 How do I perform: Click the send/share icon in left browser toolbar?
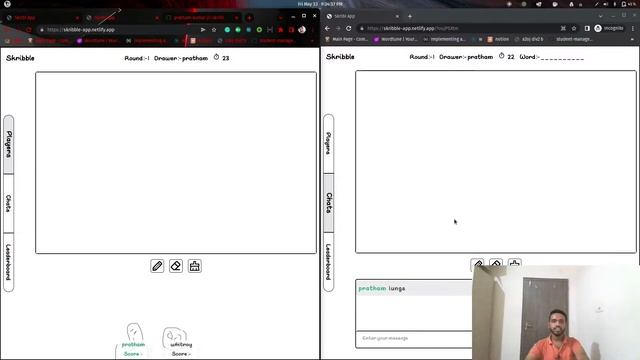coord(203,30)
